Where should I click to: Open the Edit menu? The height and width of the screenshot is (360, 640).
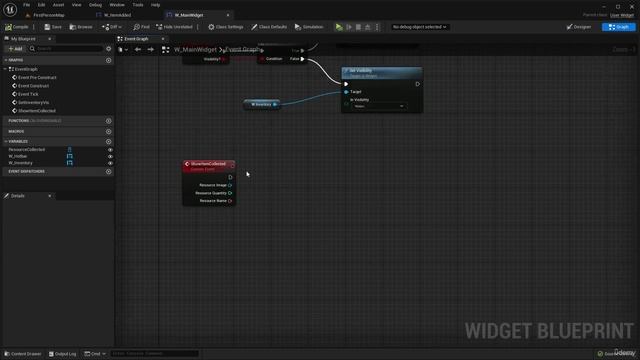pyautogui.click(x=41, y=5)
